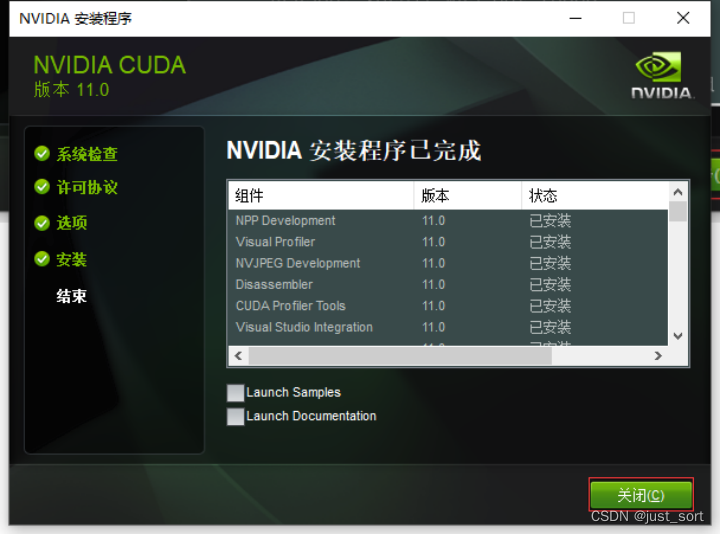The width and height of the screenshot is (720, 534).
Task: Click the Launch Documentation label text
Action: coord(311,416)
